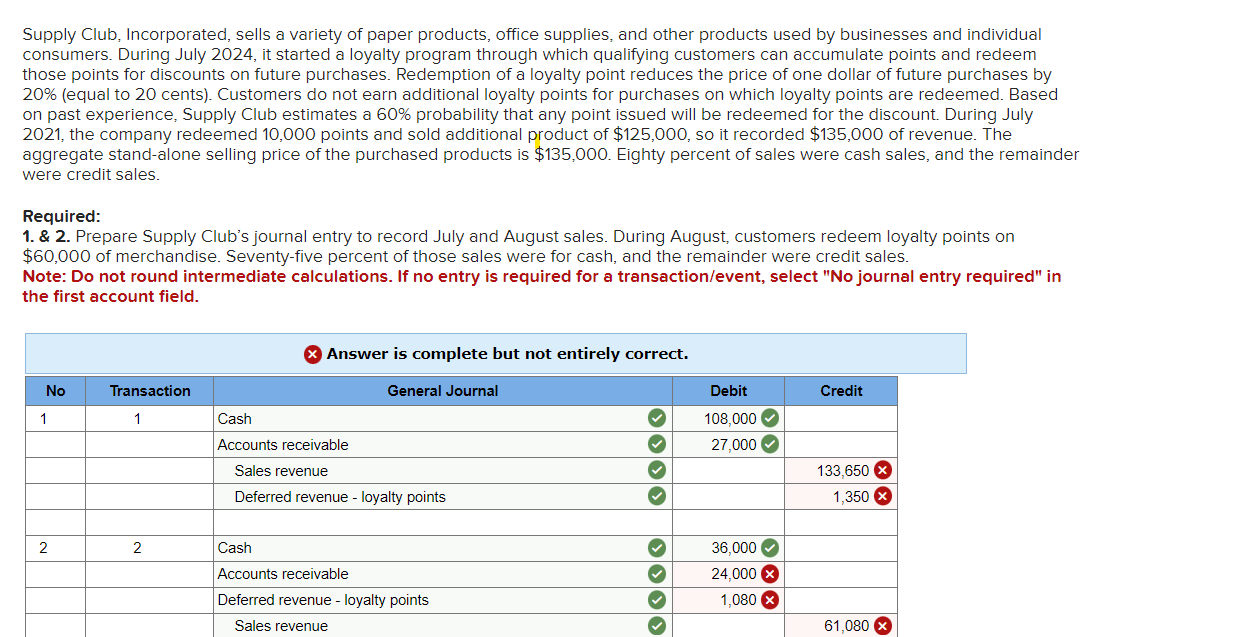The image size is (1240, 637).
Task: Click the red X next to credit 61,080
Action: click(883, 625)
